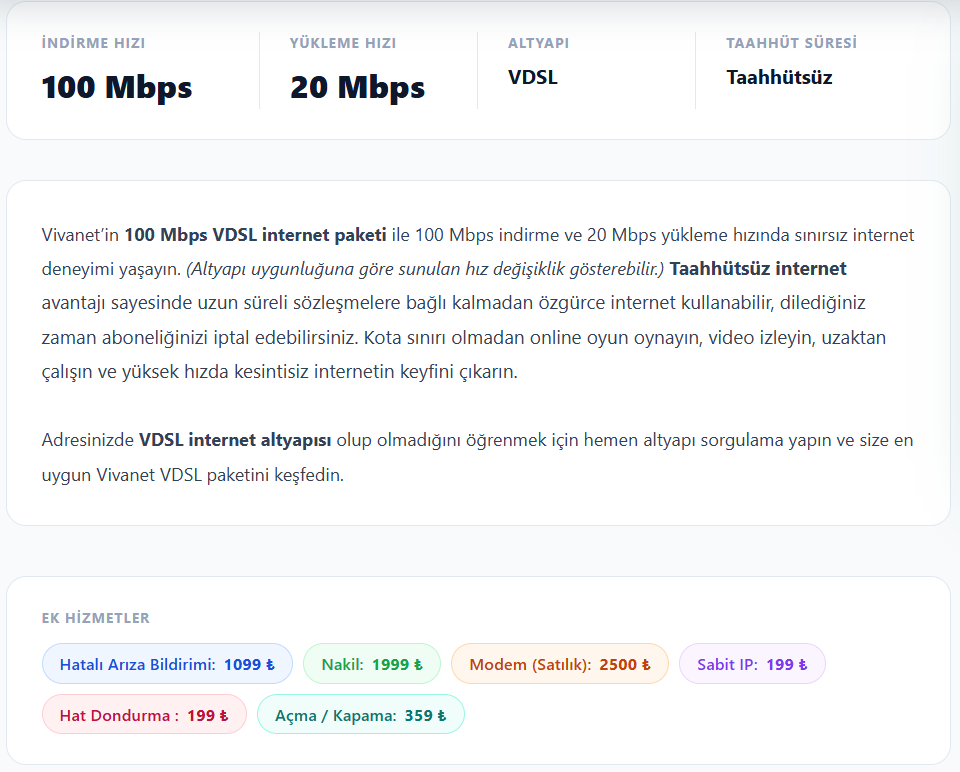Click the ALTYAPI label
The width and height of the screenshot is (960, 772).
[538, 43]
